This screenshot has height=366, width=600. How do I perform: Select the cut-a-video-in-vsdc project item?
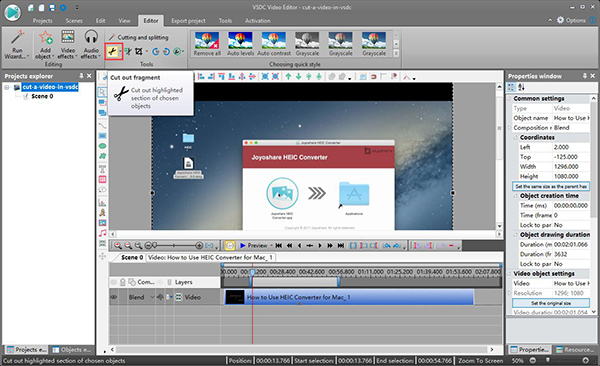[x=50, y=87]
